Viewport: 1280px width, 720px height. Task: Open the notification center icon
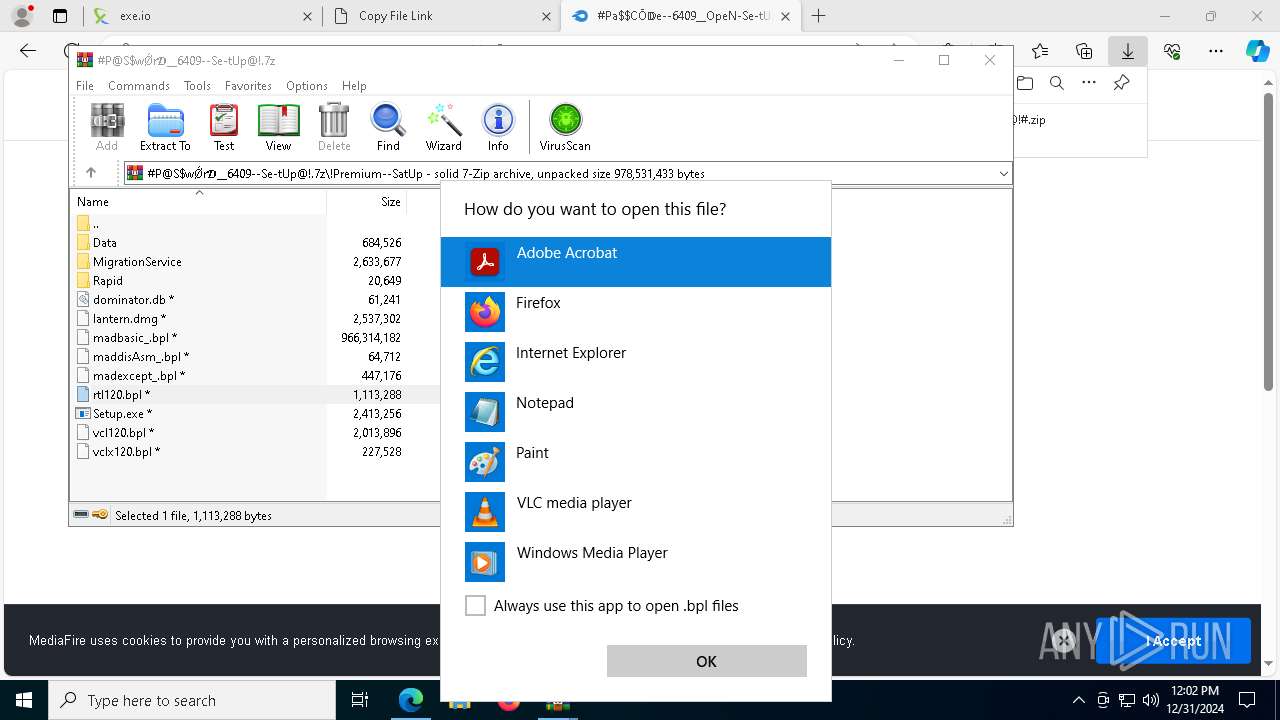[x=1247, y=700]
